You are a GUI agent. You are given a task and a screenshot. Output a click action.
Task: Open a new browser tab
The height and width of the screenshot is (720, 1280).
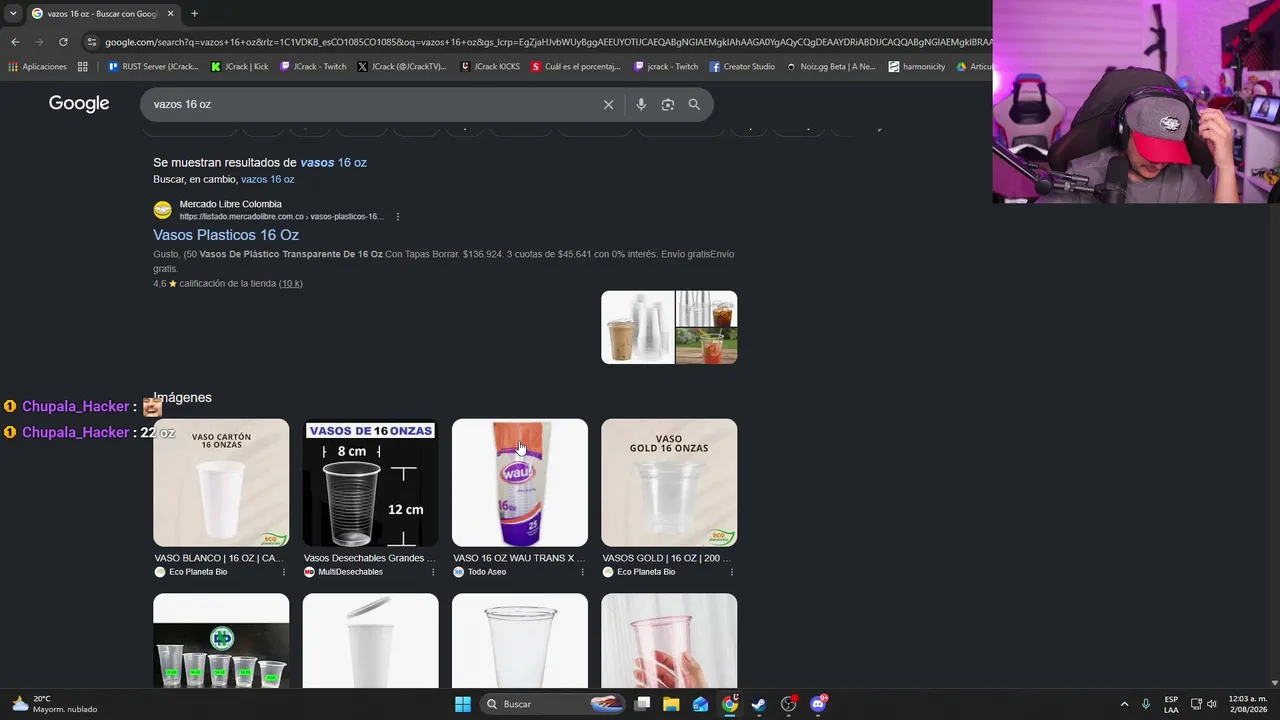194,14
